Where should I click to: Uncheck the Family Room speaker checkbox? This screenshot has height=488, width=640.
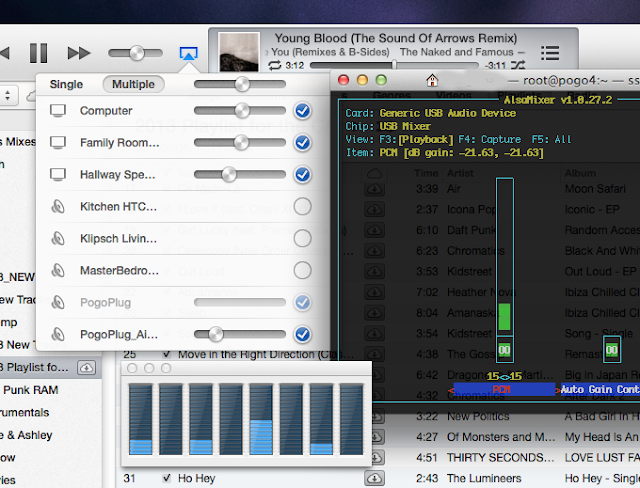tap(302, 143)
